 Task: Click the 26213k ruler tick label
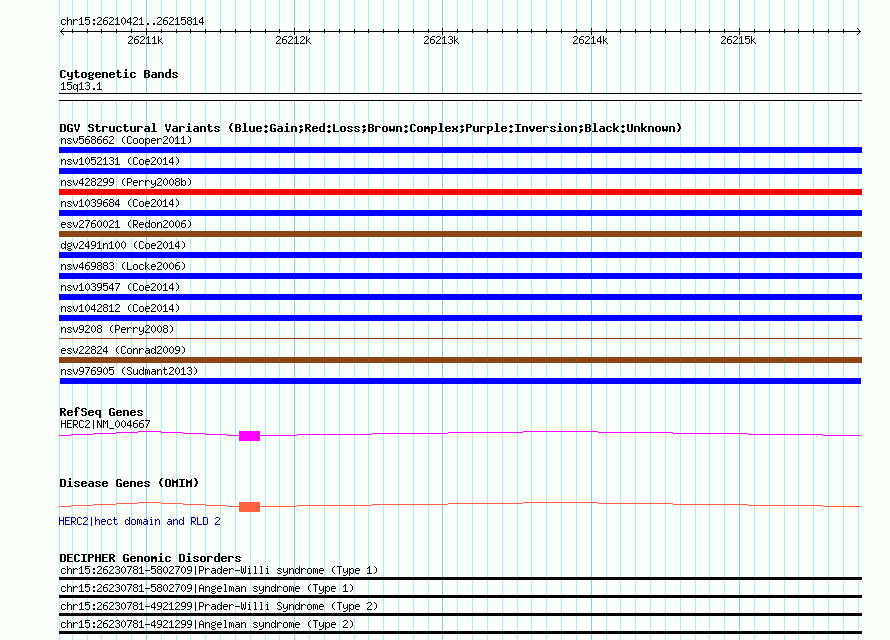coord(441,40)
